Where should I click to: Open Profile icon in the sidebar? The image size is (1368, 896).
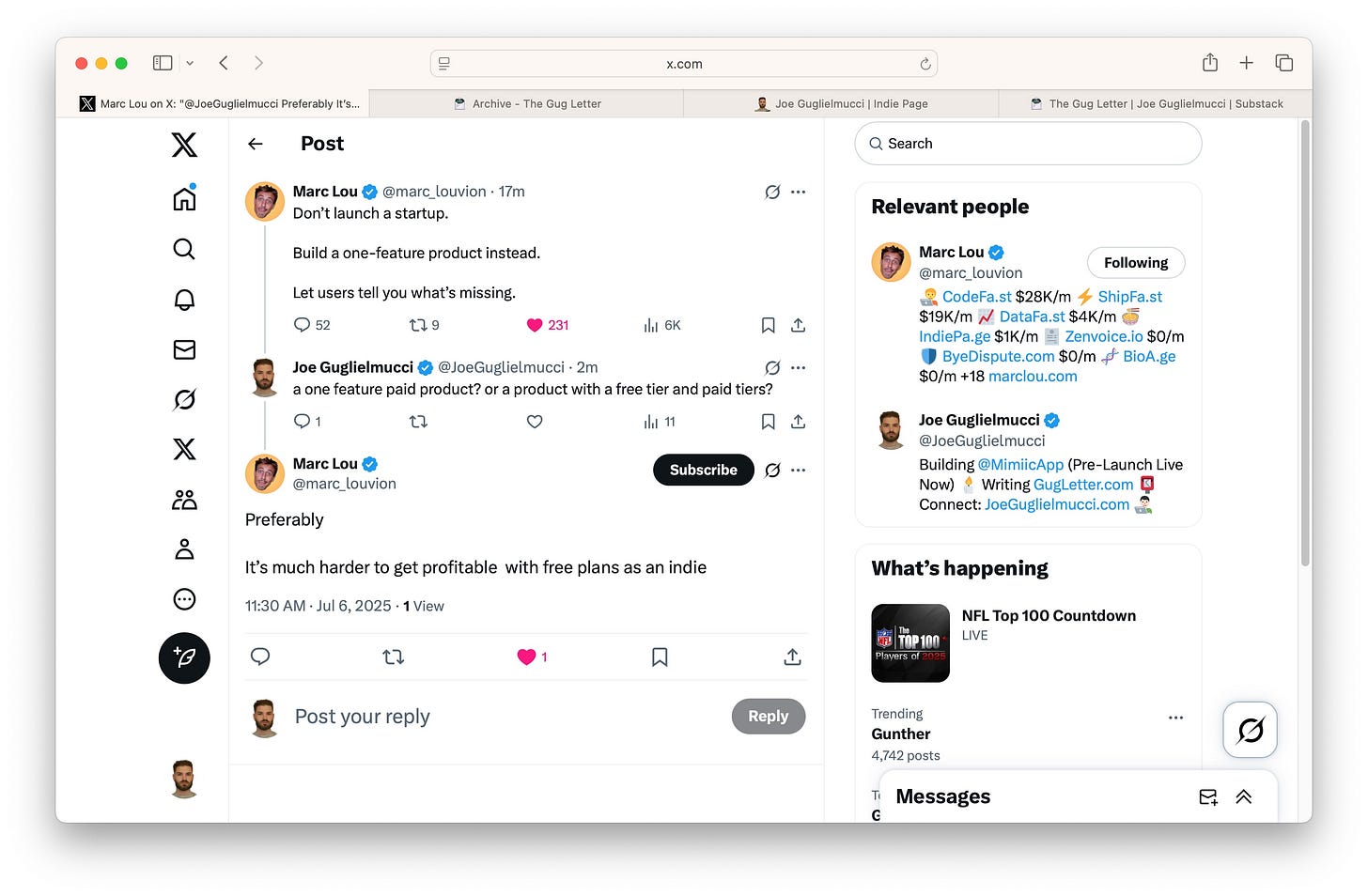click(184, 549)
